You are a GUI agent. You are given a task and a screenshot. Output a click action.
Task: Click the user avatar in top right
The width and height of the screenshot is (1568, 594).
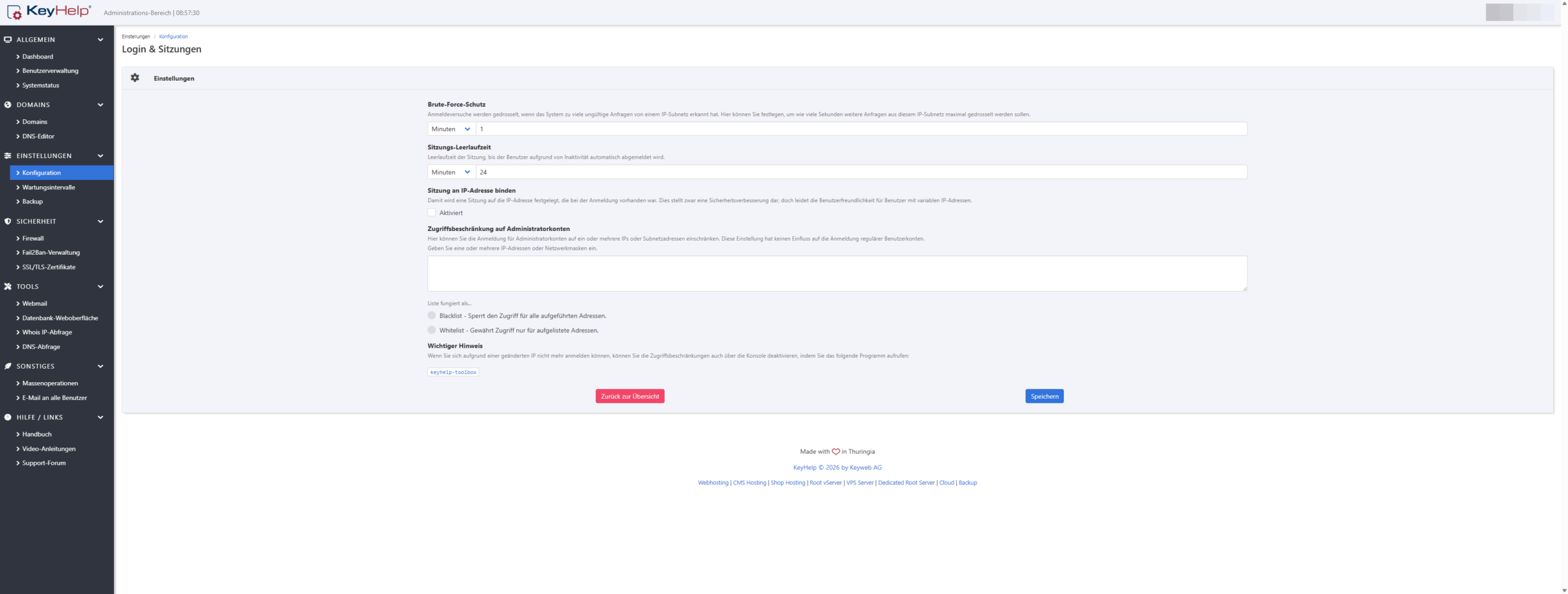(x=1519, y=12)
